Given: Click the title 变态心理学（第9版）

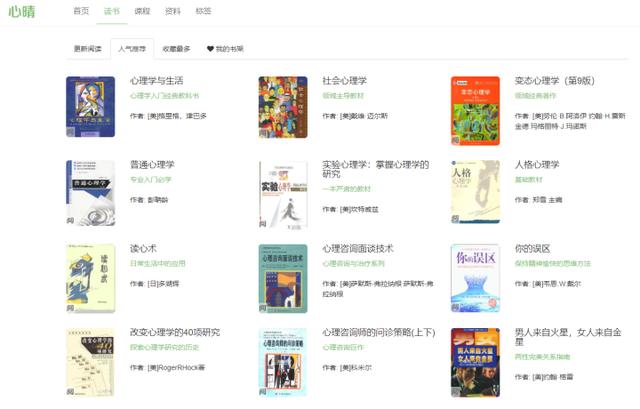Looking at the screenshot, I should click(554, 81).
